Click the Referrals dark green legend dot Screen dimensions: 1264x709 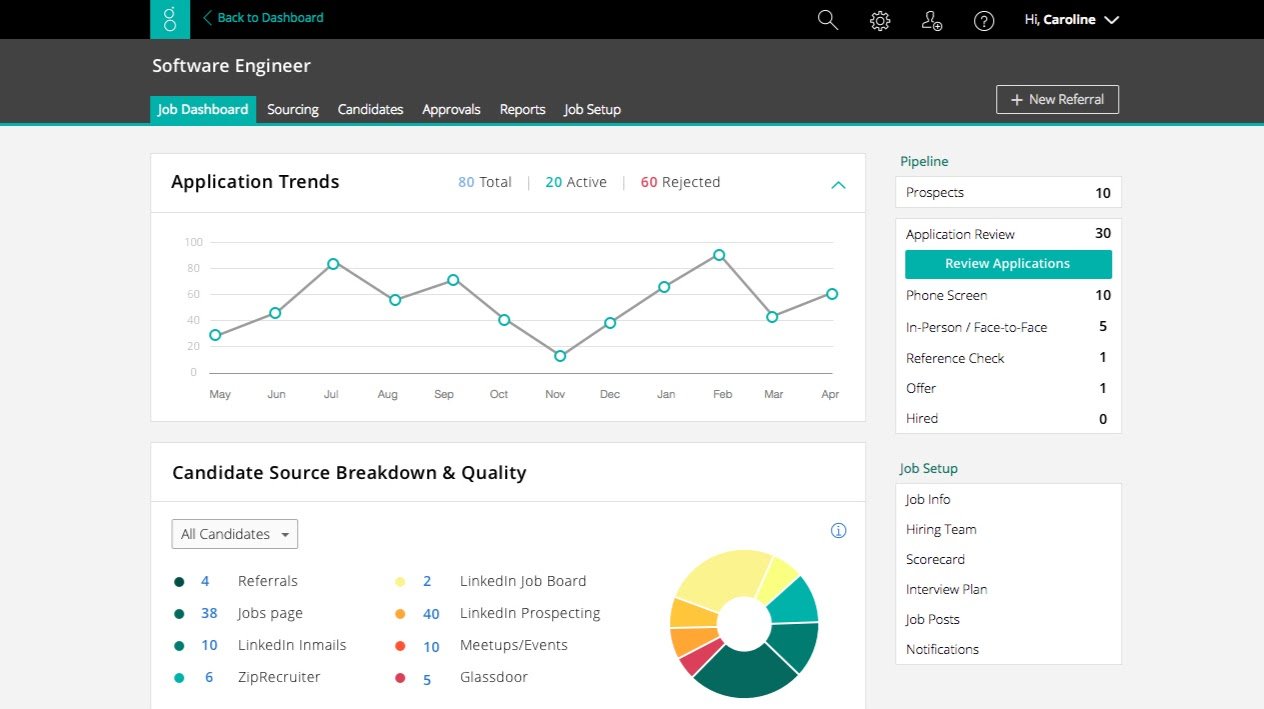pos(179,581)
